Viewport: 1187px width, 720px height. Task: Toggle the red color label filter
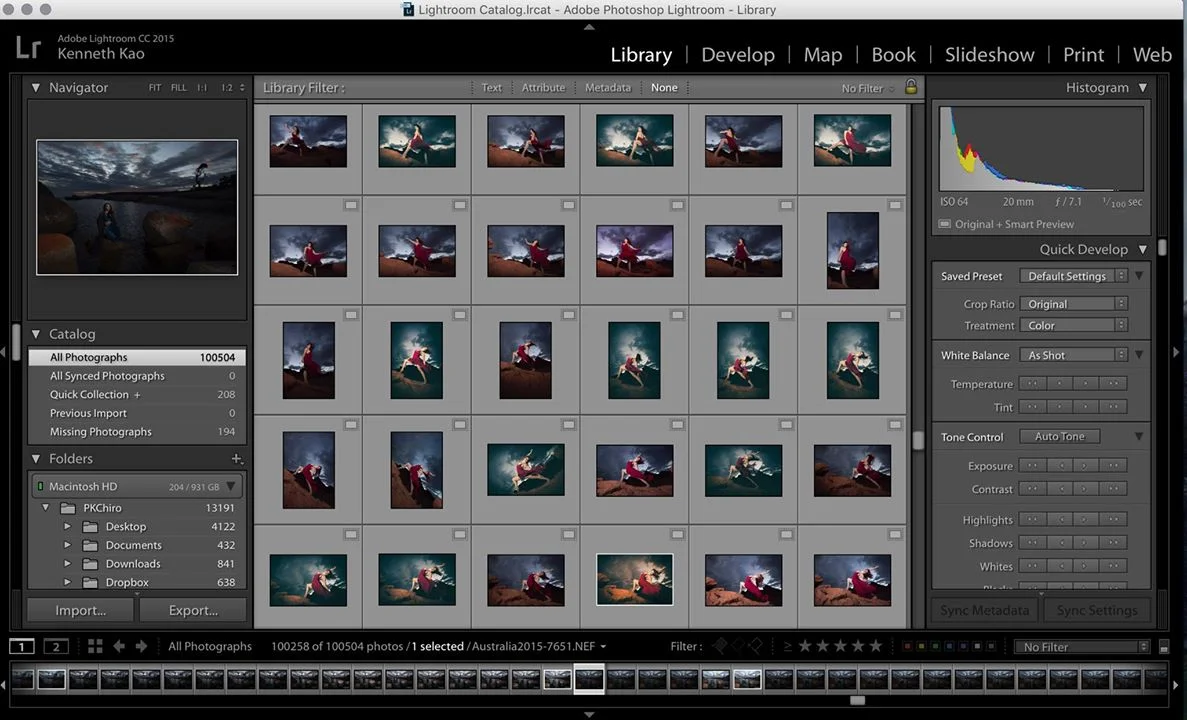(x=907, y=647)
